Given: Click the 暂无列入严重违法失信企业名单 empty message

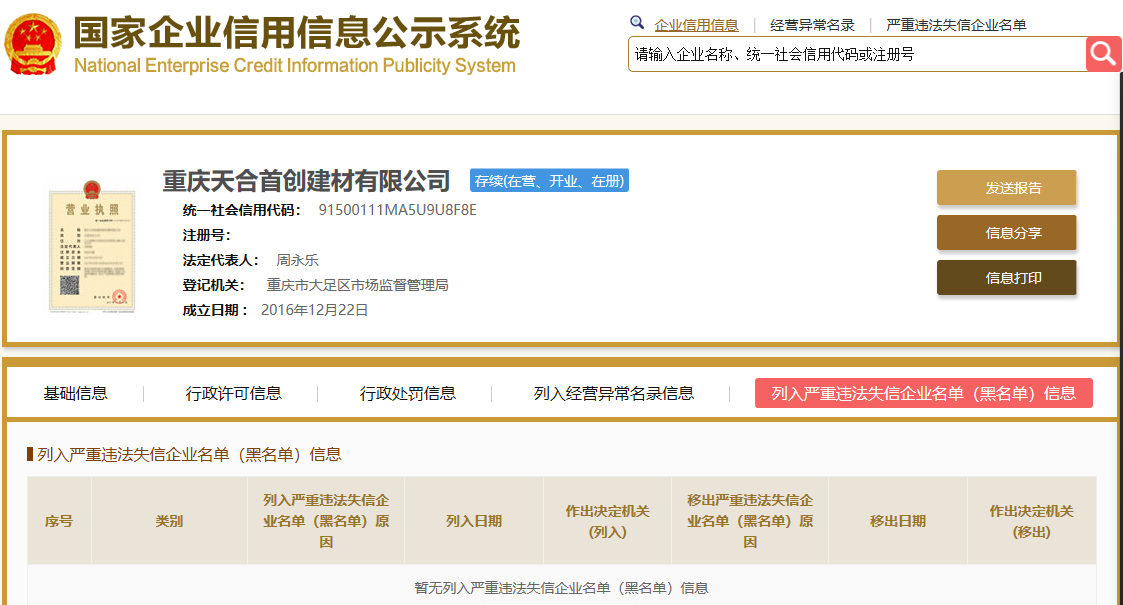Looking at the screenshot, I should (x=561, y=588).
